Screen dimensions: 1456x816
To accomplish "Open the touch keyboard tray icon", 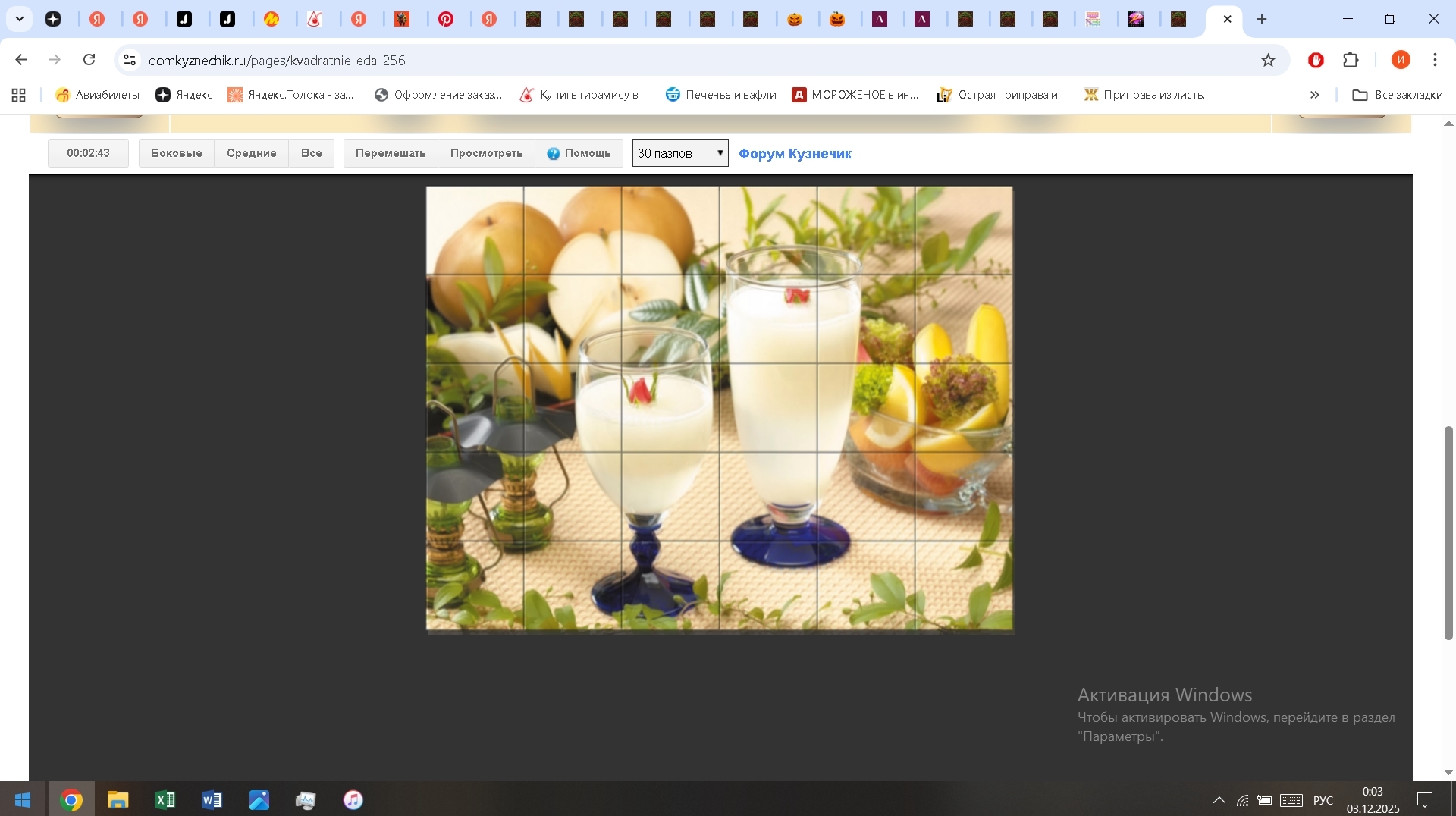I will pyautogui.click(x=1291, y=800).
